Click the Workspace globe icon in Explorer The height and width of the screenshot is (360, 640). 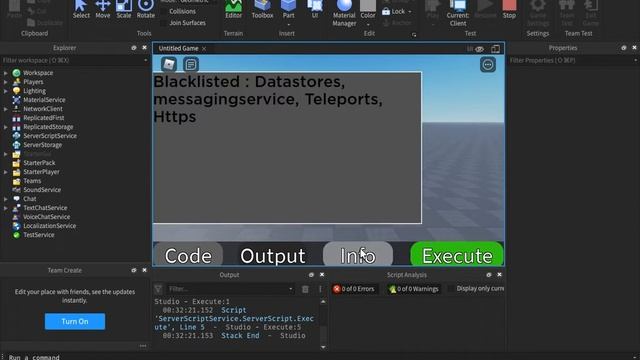pyautogui.click(x=16, y=73)
